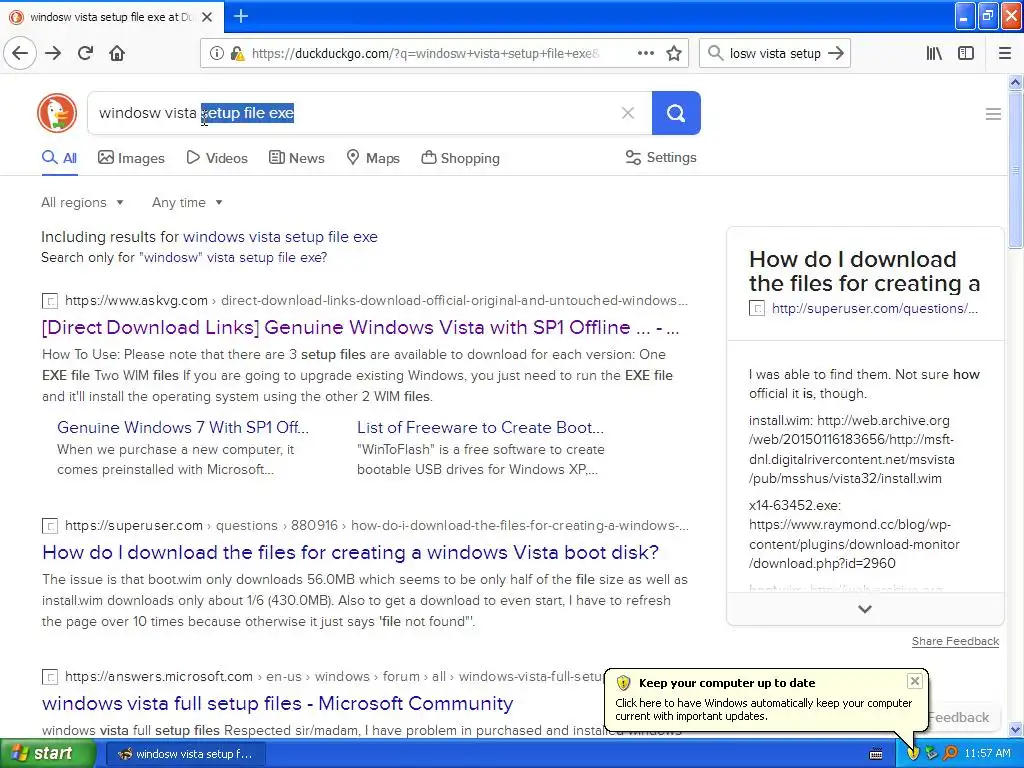The height and width of the screenshot is (768, 1024).
Task: Click the scrollbar down arrow
Action: tap(1015, 729)
